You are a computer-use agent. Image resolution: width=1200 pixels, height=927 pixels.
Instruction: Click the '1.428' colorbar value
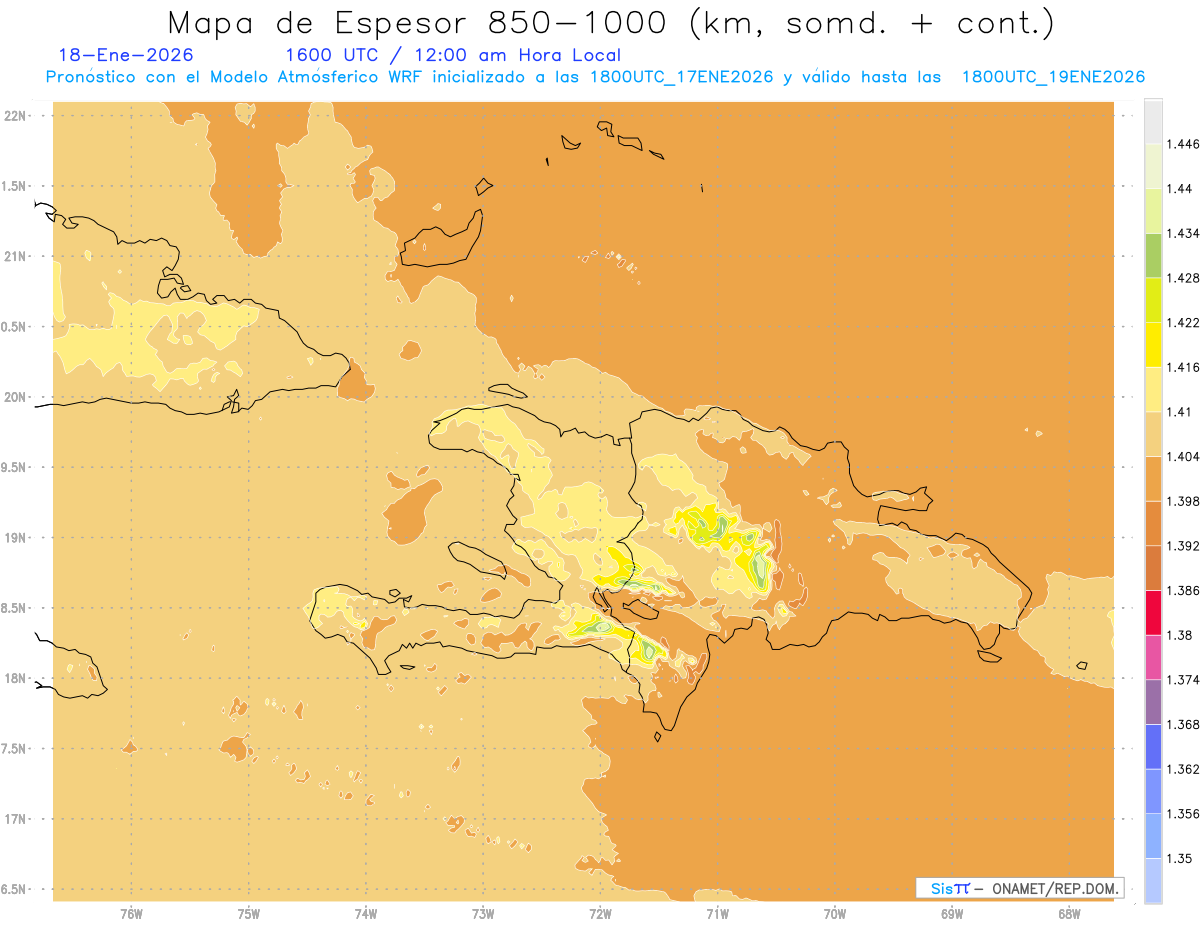1183,278
